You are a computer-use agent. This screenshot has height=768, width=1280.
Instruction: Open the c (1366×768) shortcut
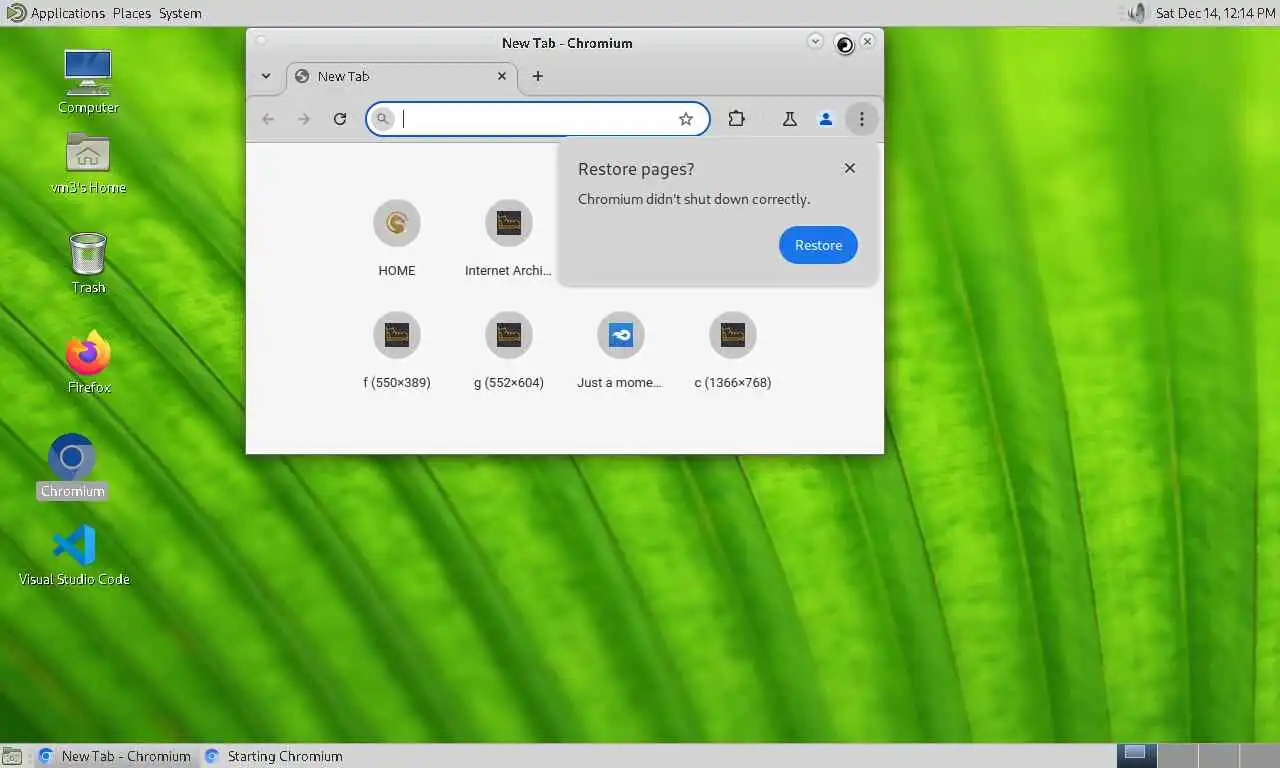coord(733,350)
